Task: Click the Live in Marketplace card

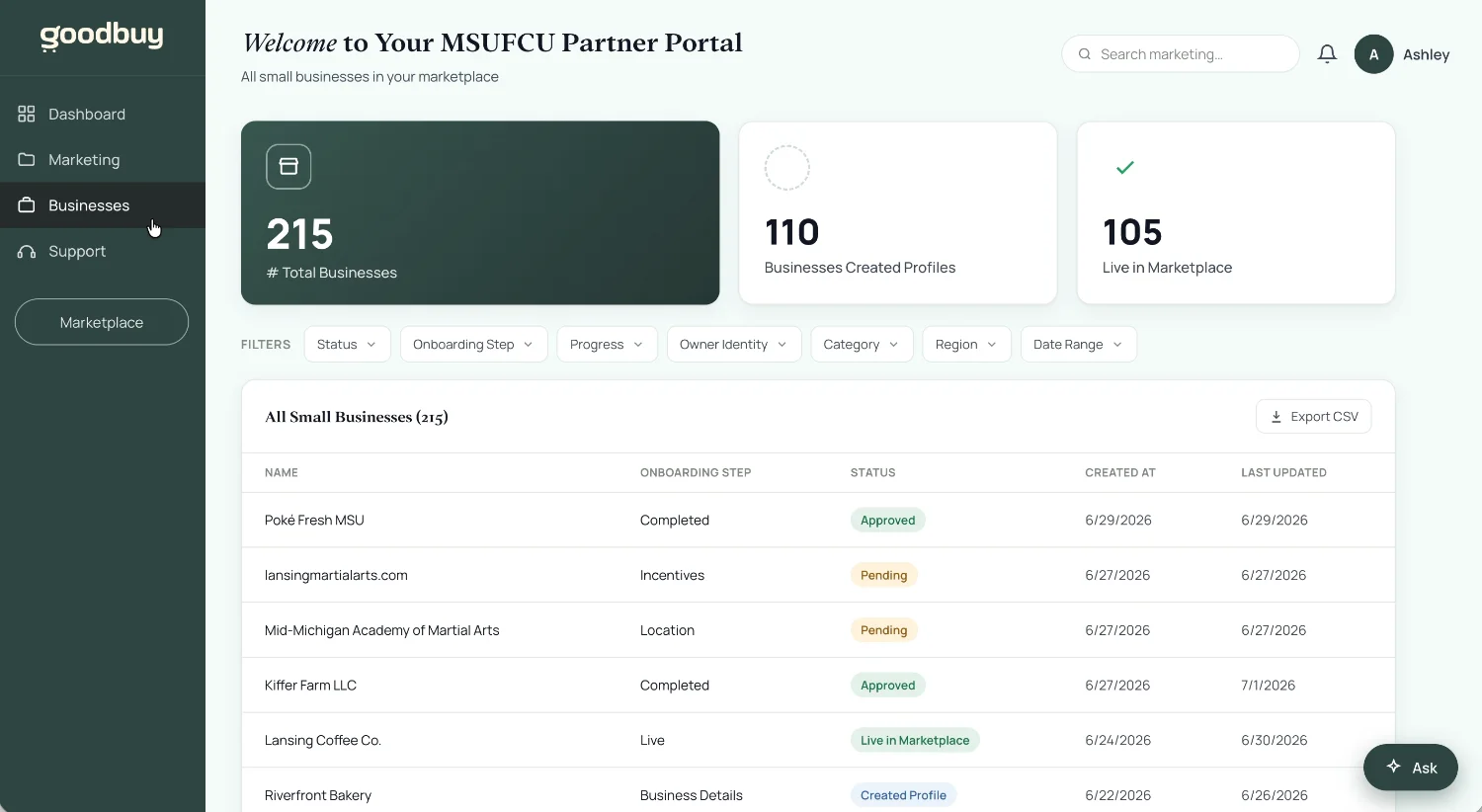Action: pos(1236,212)
